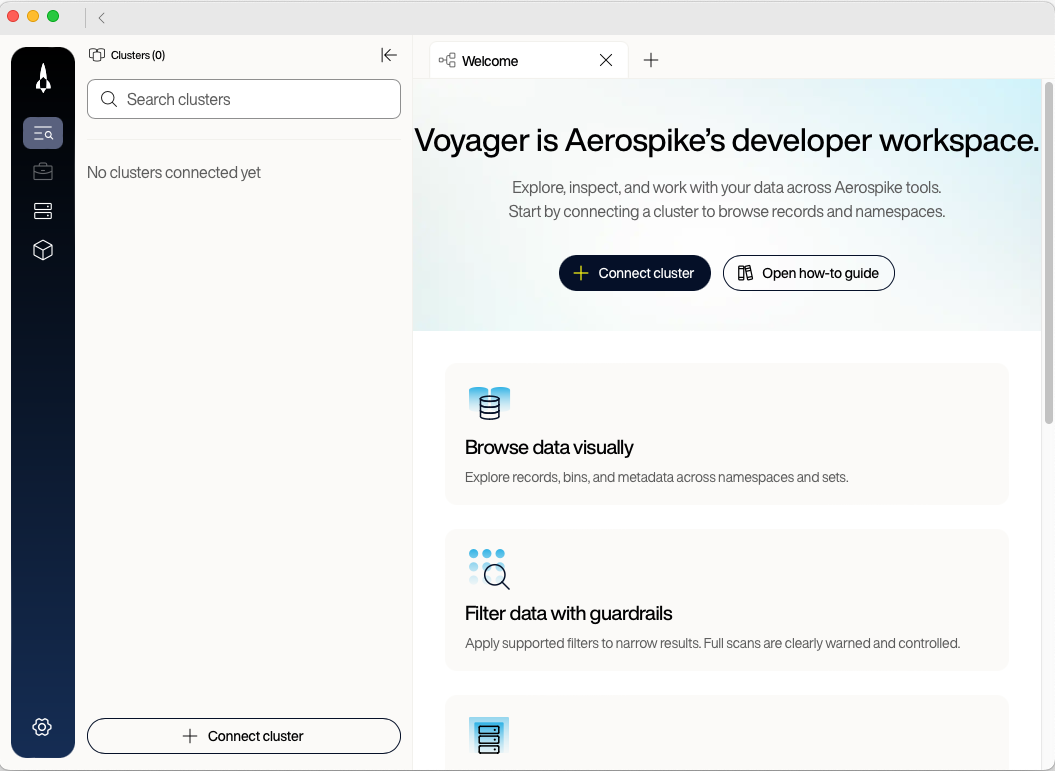Open how-to guide
This screenshot has height=771, width=1055.
[x=809, y=273]
